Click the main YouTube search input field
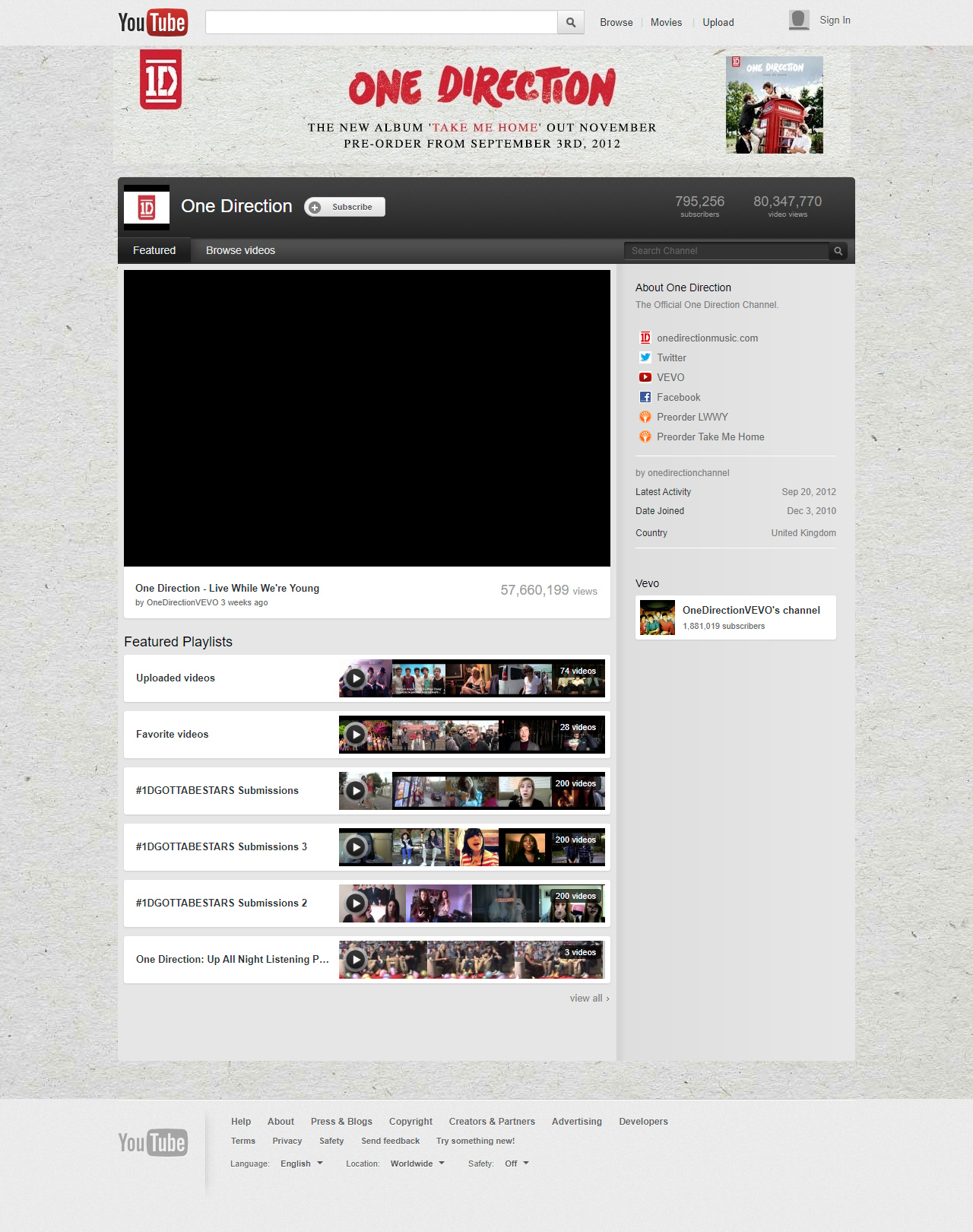Screen dimensions: 973x1232 click(382, 22)
